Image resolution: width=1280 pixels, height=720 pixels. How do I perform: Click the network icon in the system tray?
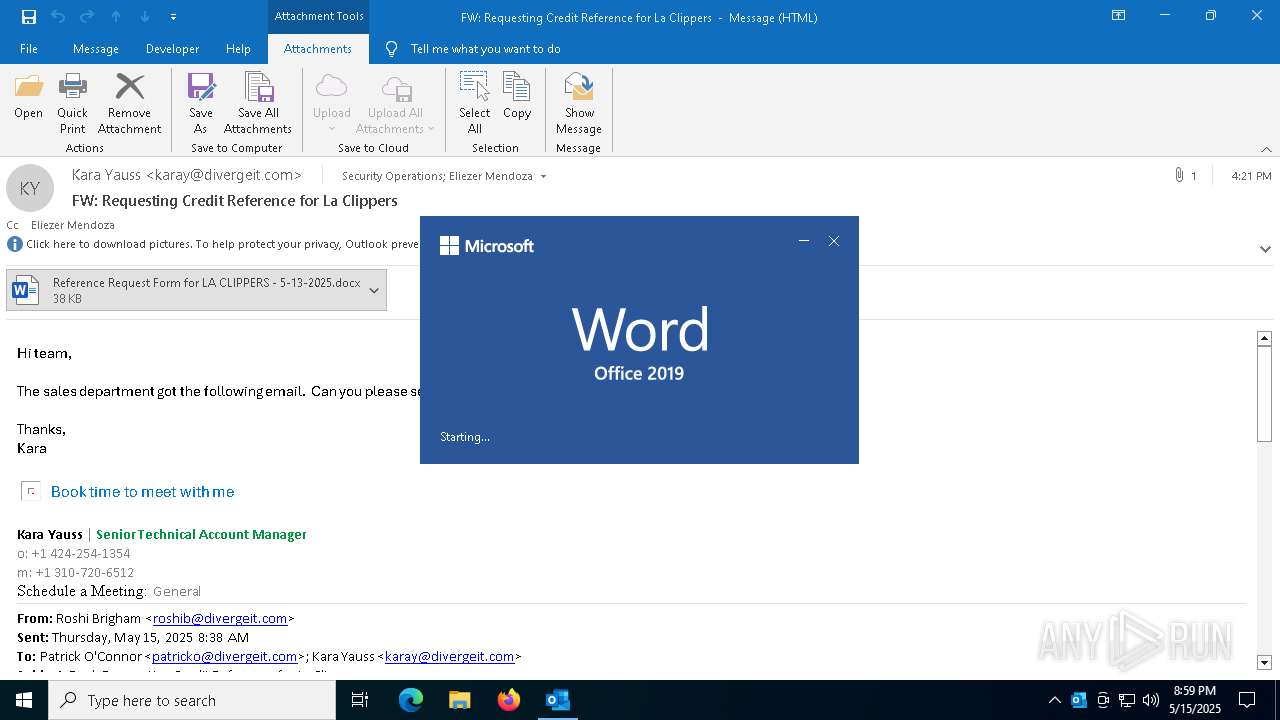[x=1127, y=700]
